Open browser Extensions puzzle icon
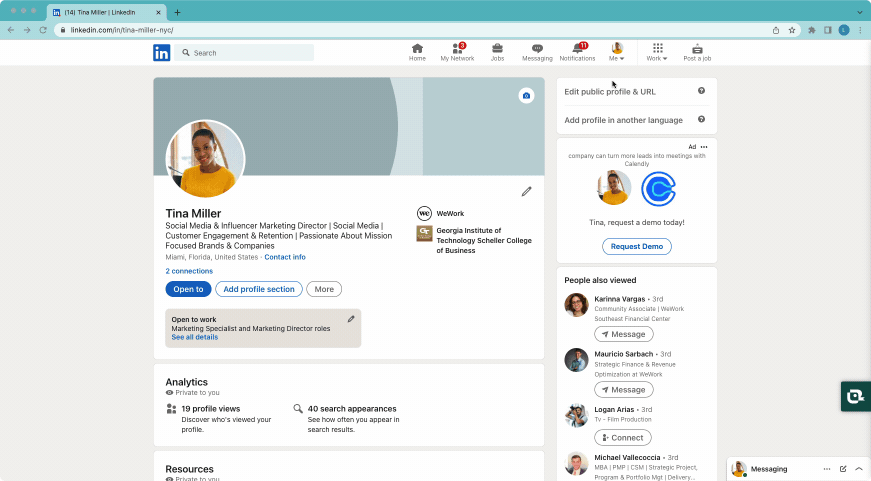Screen dimensions: 871x481 point(812,30)
